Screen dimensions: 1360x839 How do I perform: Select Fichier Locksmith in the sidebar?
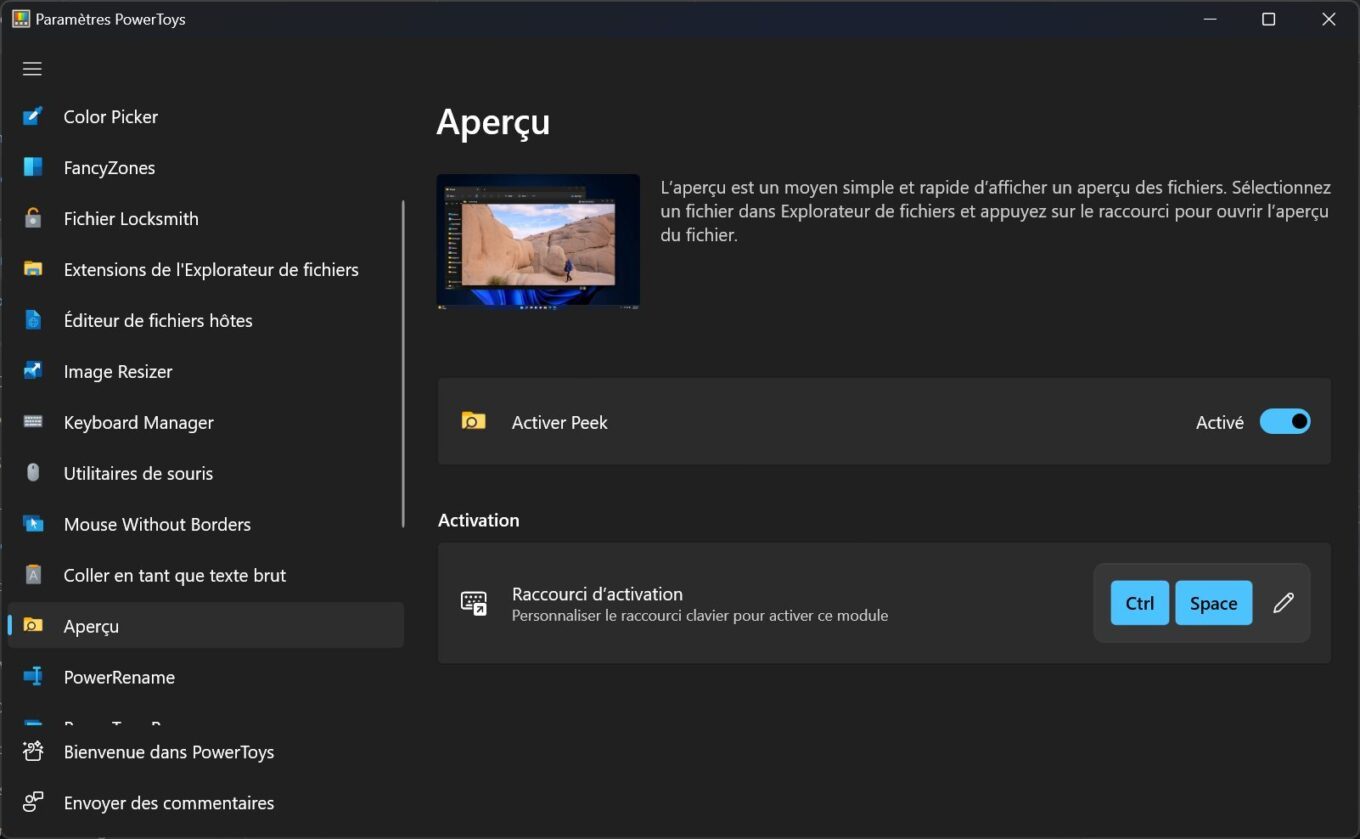click(206, 219)
